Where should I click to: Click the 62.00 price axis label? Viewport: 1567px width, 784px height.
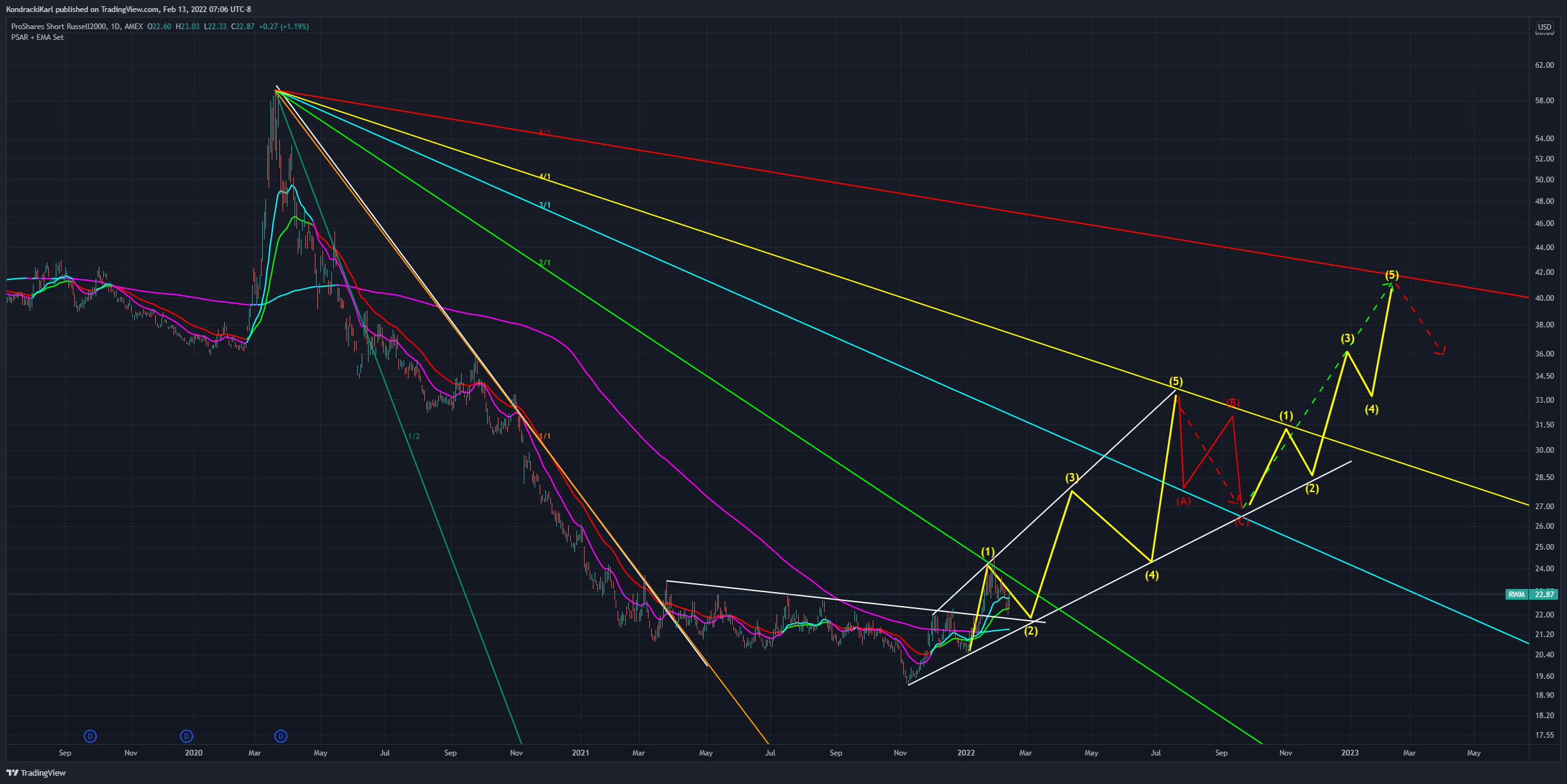click(x=1544, y=65)
